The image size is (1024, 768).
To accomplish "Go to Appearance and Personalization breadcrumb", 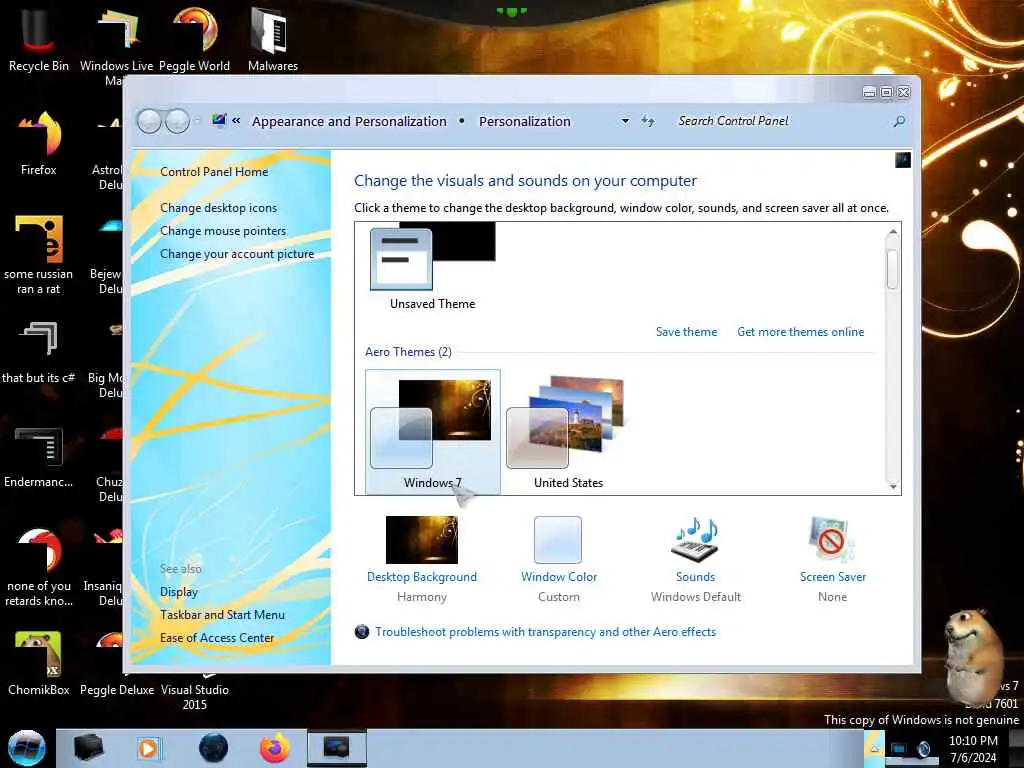I will (349, 121).
